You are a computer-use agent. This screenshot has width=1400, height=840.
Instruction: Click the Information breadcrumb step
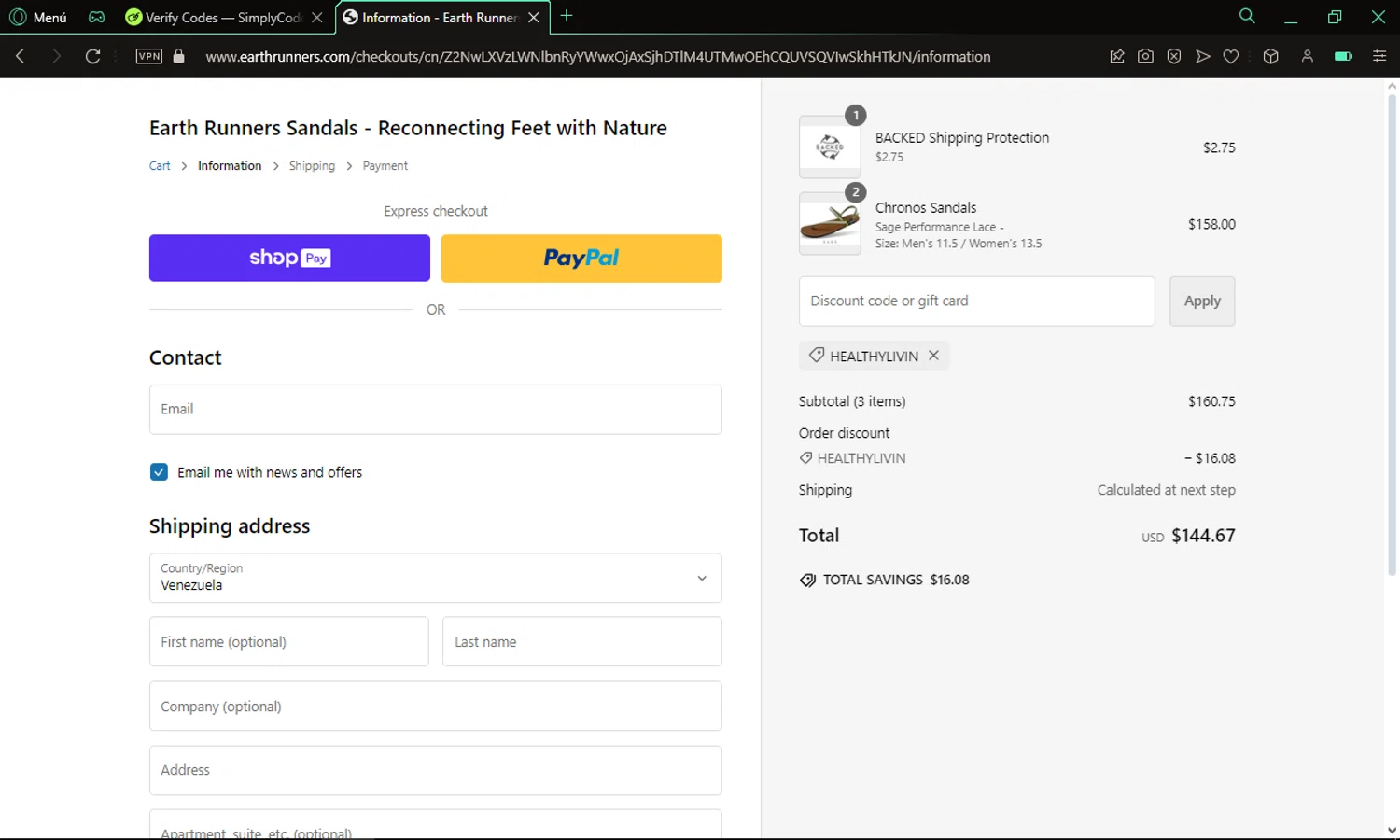(230, 166)
